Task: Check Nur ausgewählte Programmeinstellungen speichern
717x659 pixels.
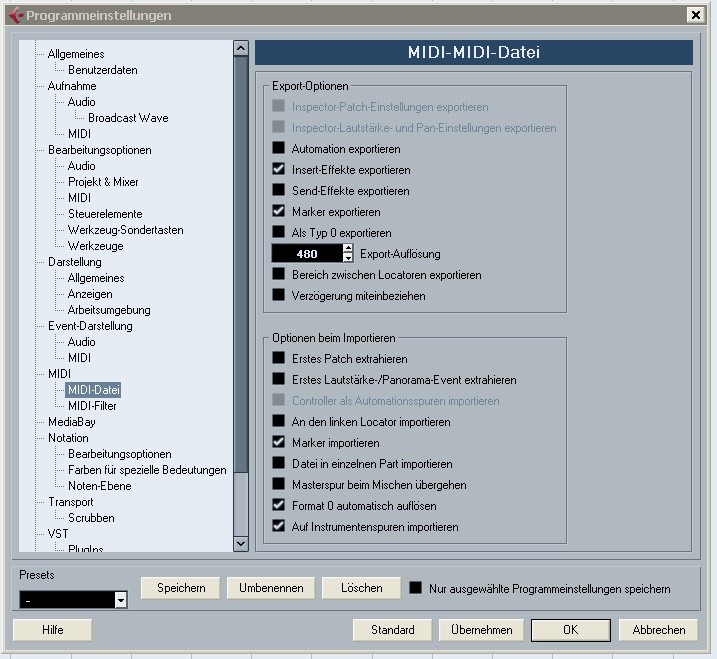Action: click(x=415, y=588)
